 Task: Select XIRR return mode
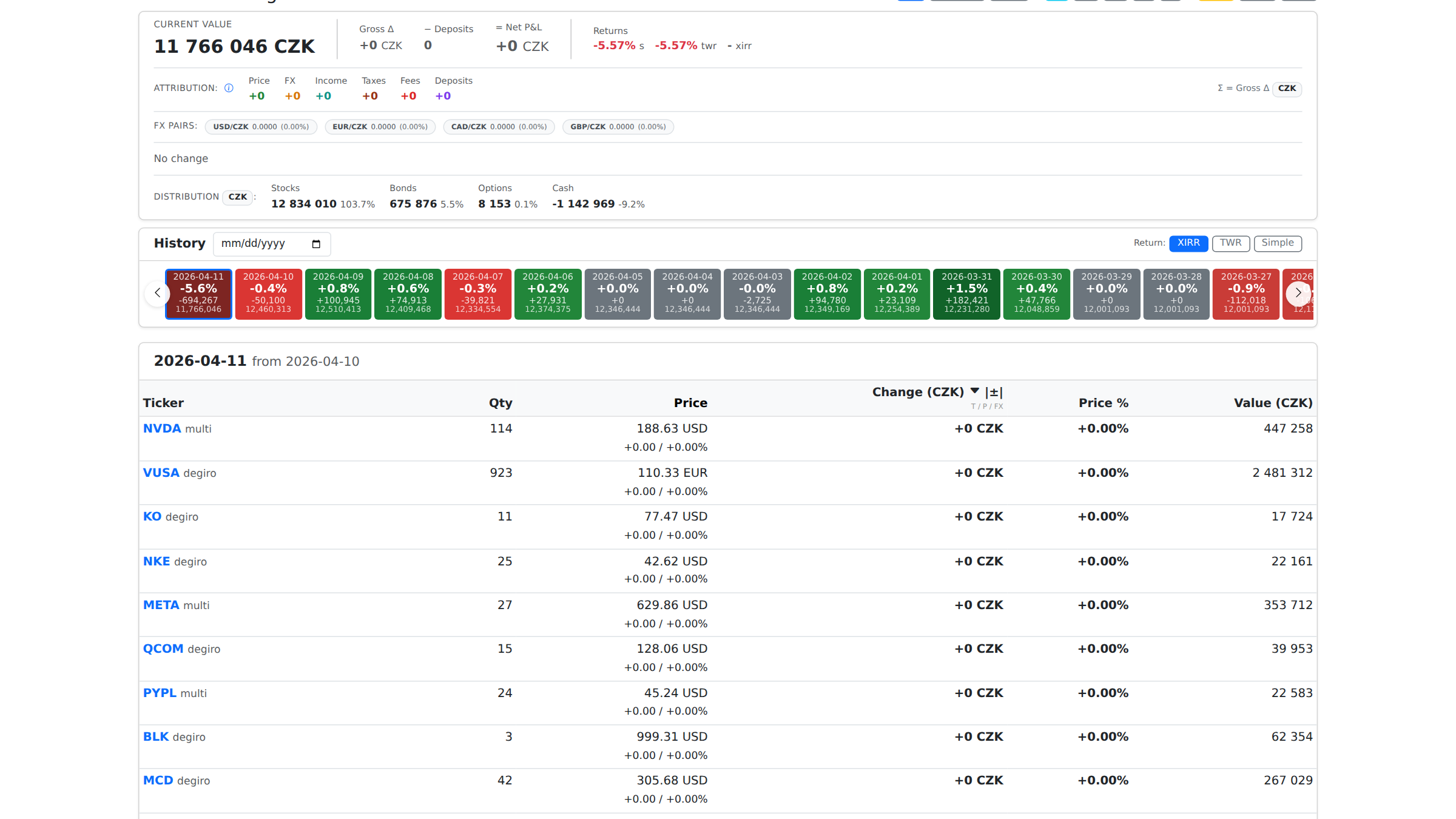(x=1188, y=243)
